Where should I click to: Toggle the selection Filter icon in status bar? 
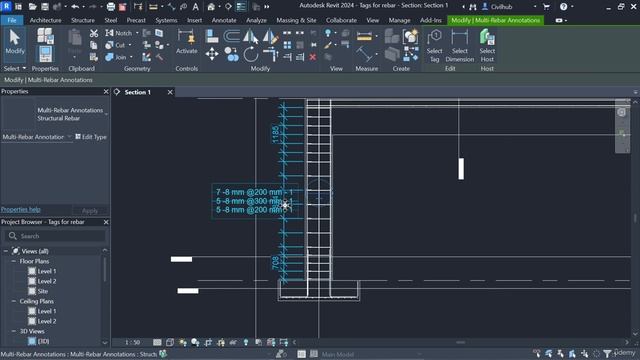pos(607,353)
